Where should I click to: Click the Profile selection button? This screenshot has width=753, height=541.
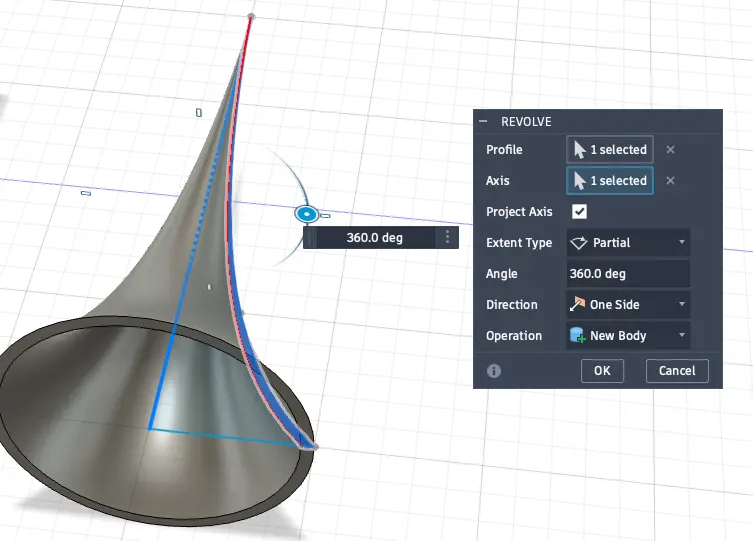pyautogui.click(x=610, y=149)
